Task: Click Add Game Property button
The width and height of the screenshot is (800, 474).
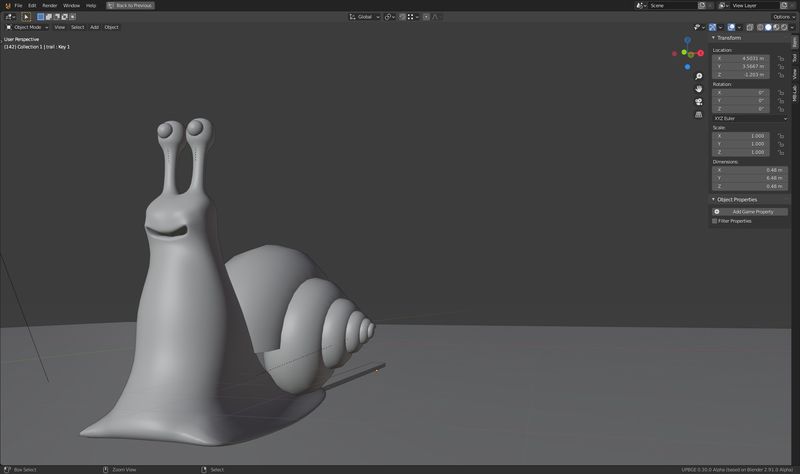Action: pyautogui.click(x=749, y=212)
